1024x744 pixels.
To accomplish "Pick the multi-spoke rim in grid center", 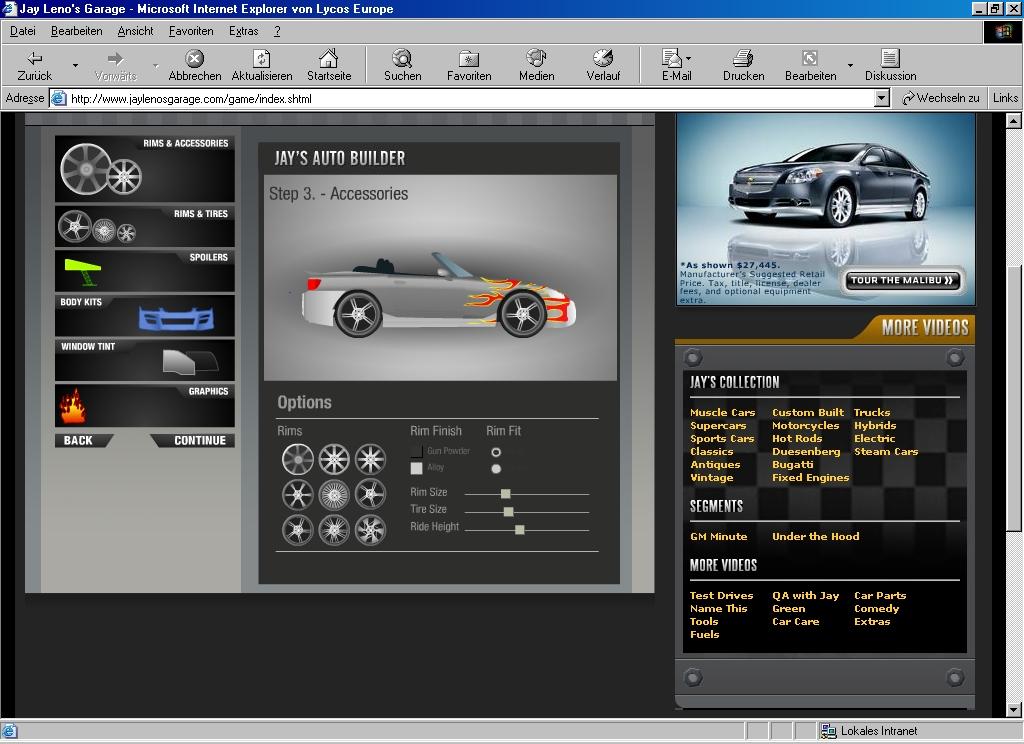I will (334, 494).
